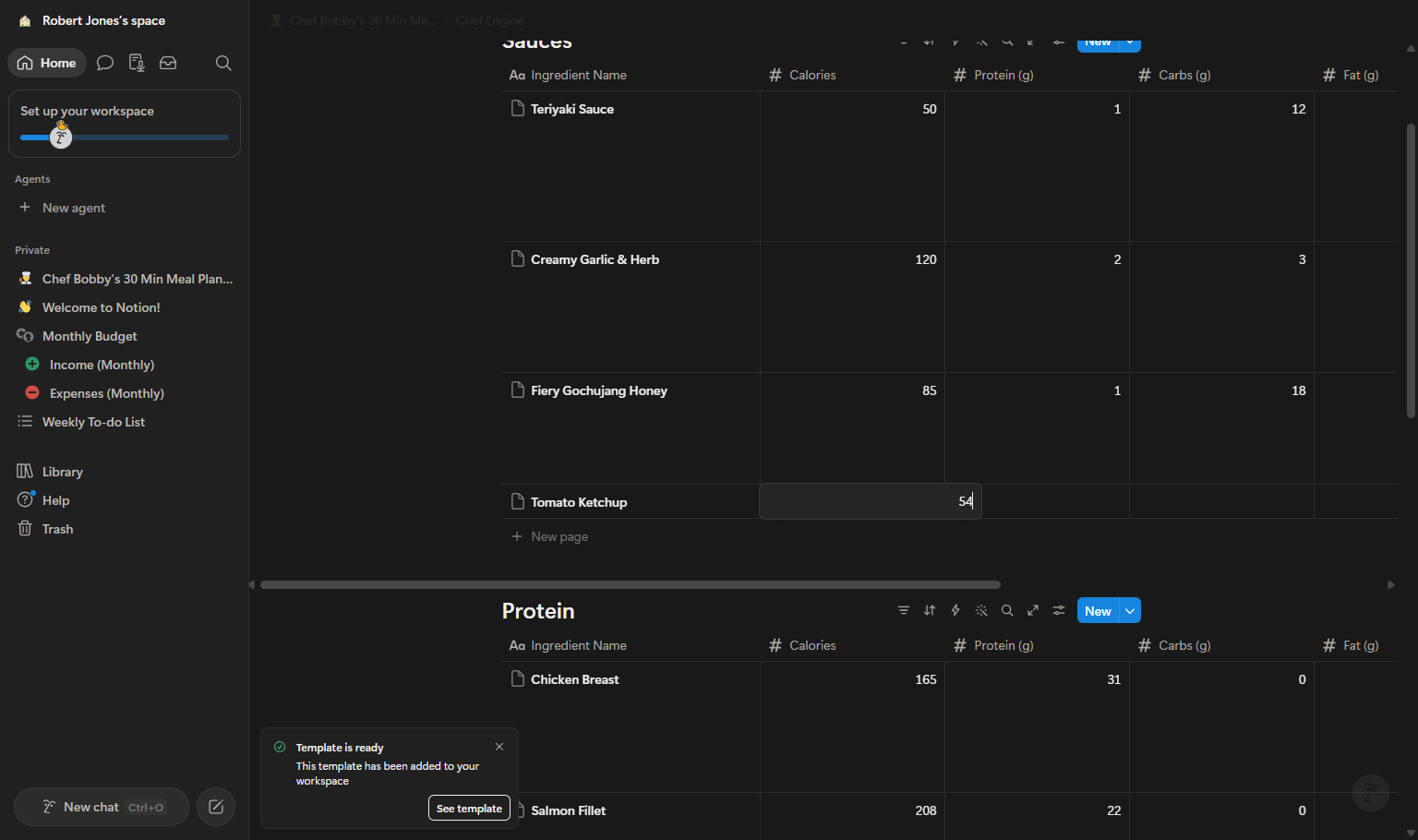Click AI magic wand icon in Protein toolbar
This screenshot has height=840, width=1418.
coord(981,611)
